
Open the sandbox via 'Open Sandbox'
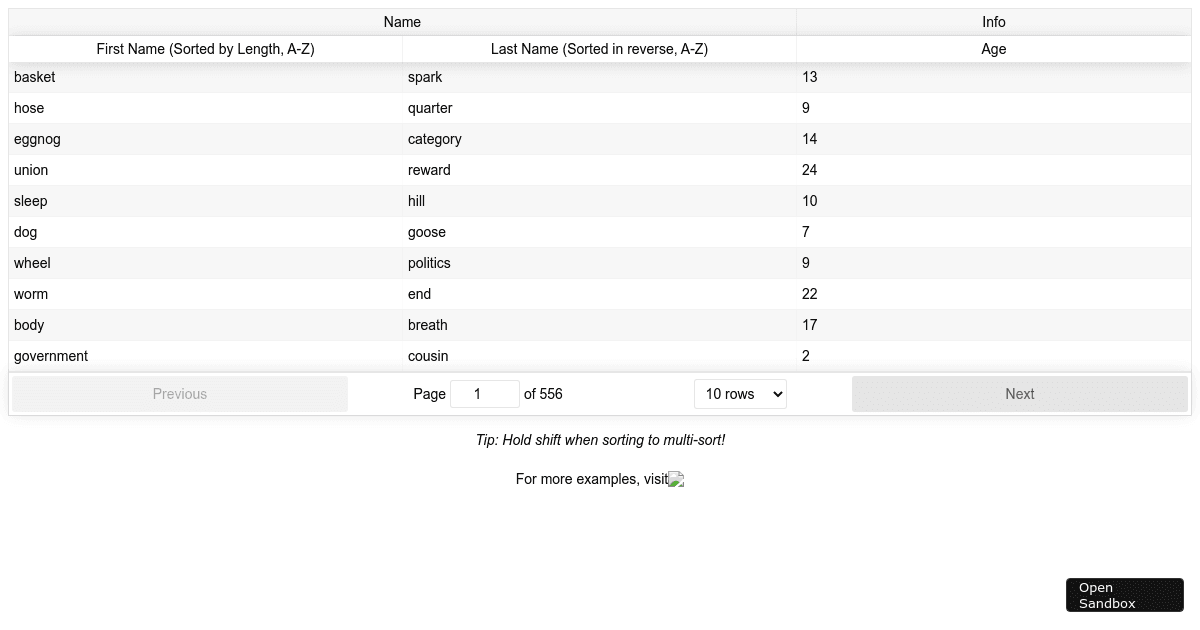[1124, 594]
